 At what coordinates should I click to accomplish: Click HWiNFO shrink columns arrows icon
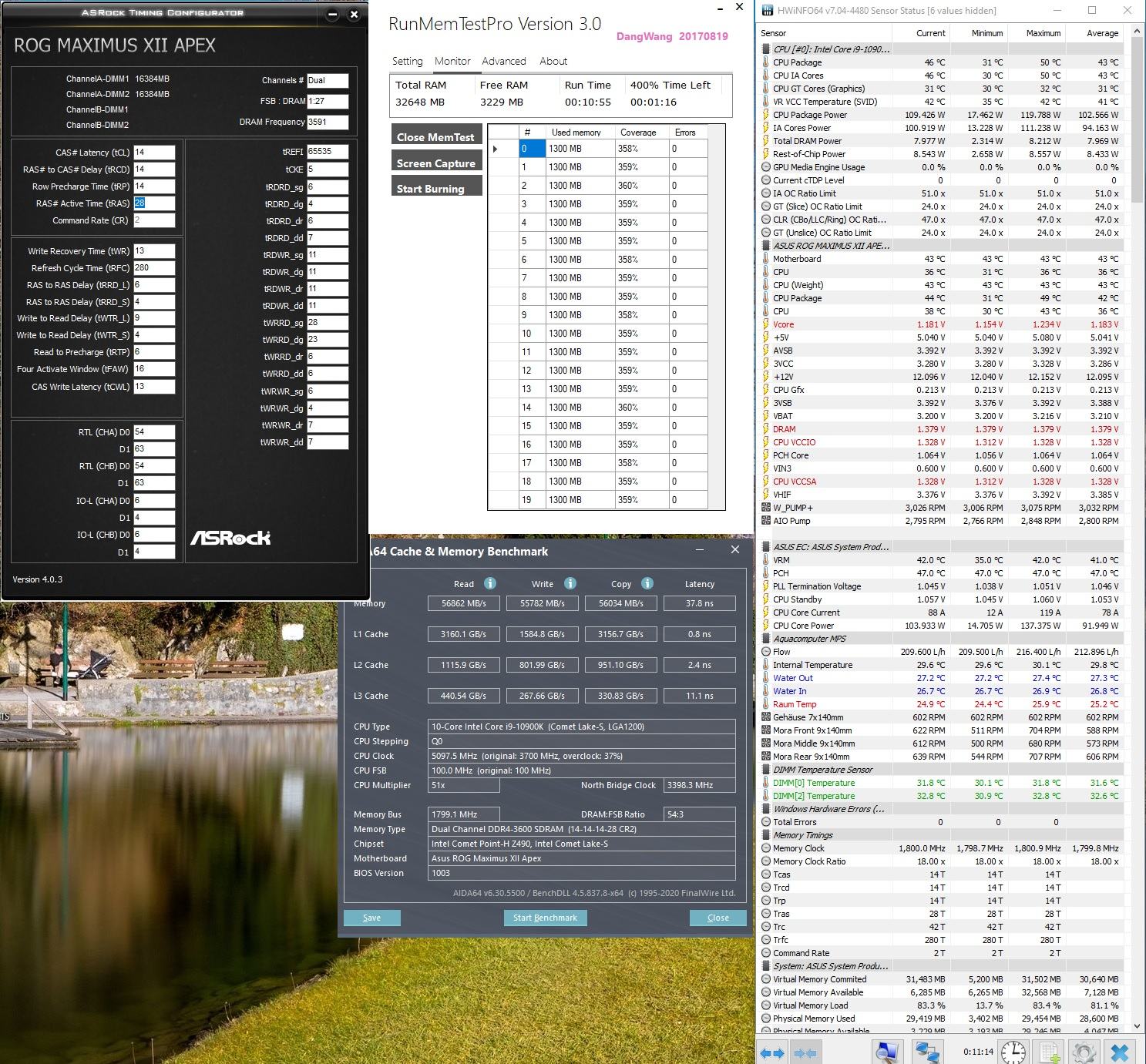pos(805,1052)
